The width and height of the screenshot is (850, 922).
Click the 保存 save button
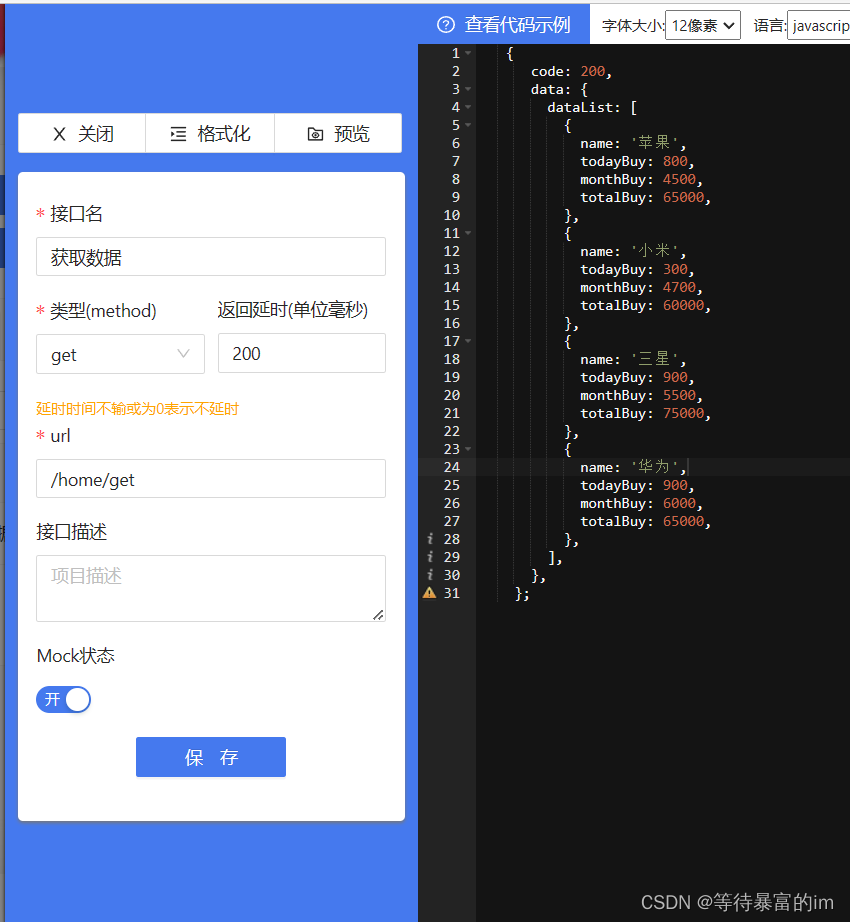click(x=210, y=757)
